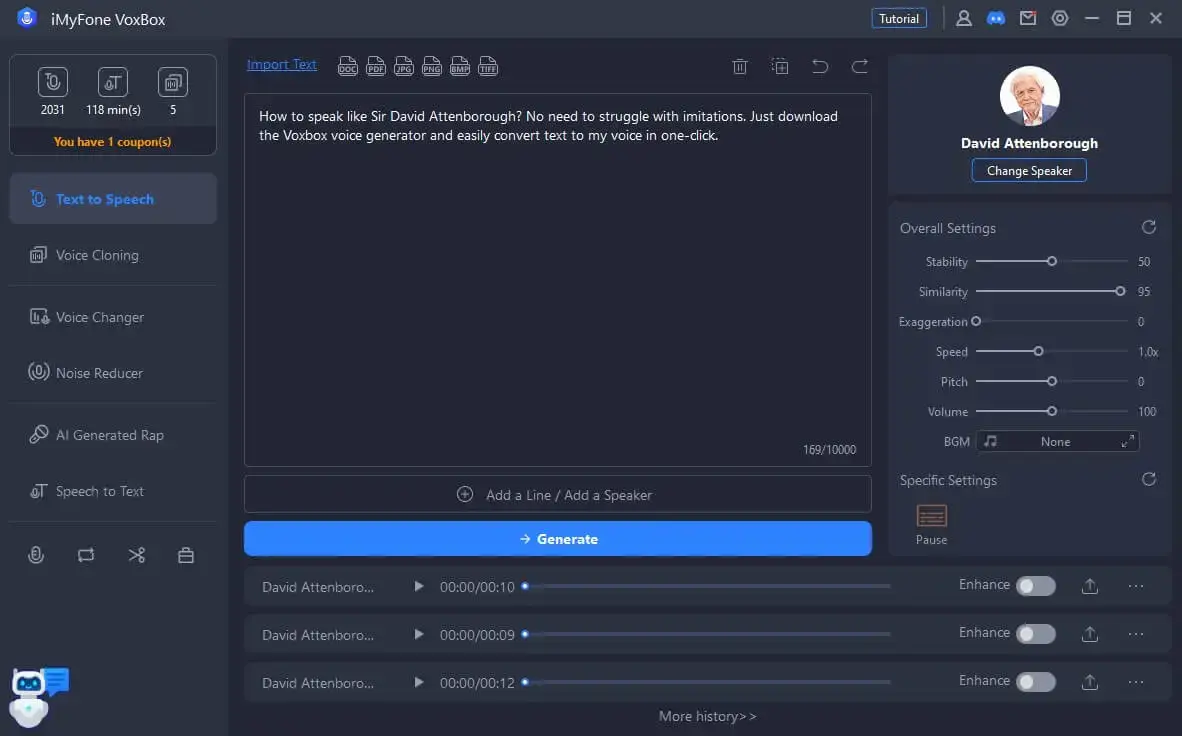Image resolution: width=1182 pixels, height=736 pixels.
Task: Play the 00:09 David Attenborough clip
Action: [418, 634]
